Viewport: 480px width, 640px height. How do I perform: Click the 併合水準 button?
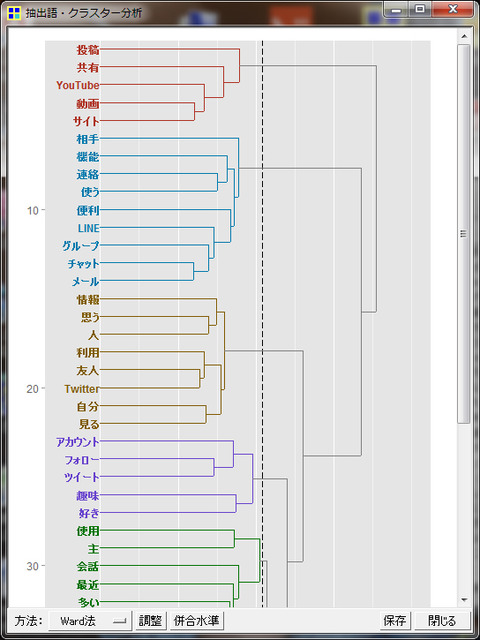click(x=197, y=621)
